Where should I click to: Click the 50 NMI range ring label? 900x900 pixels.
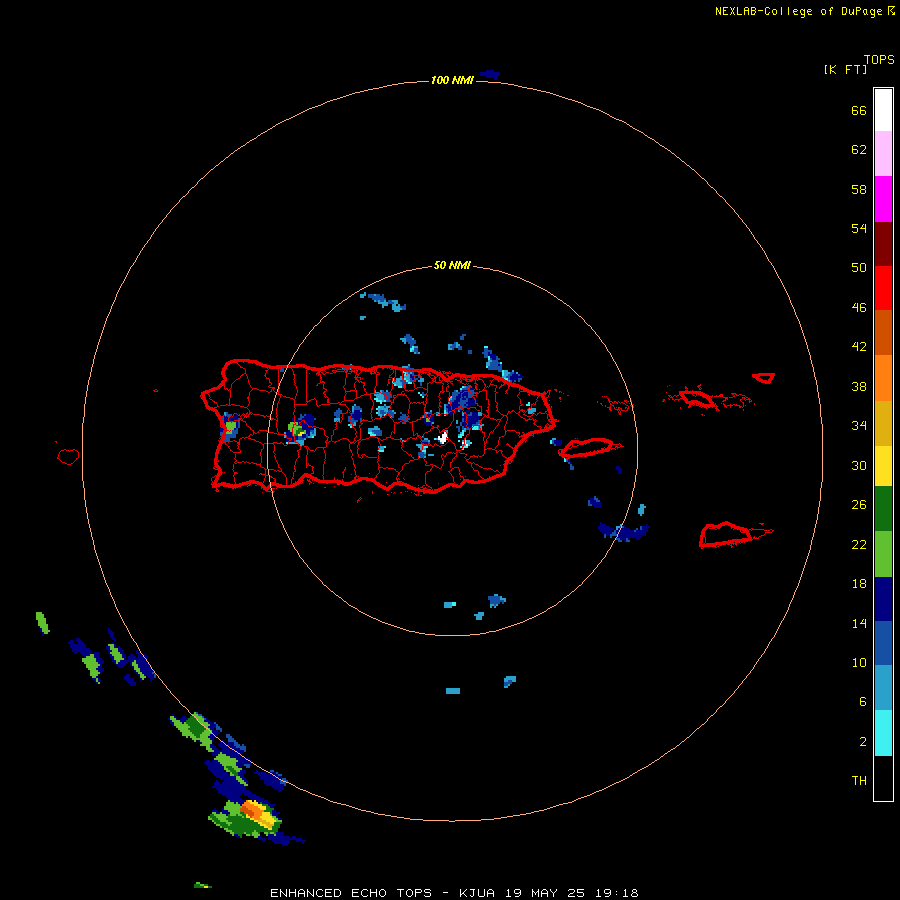pos(452,265)
